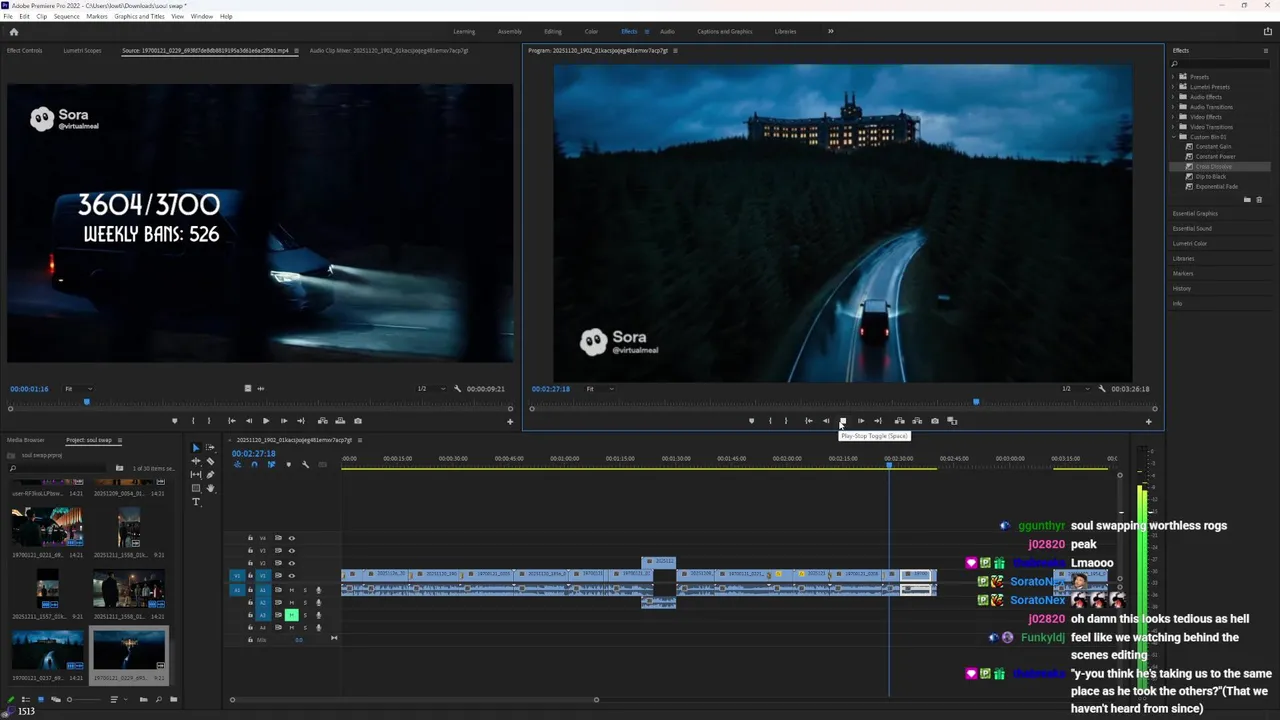This screenshot has width=1280, height=720.
Task: Open timeline display settings wrench
Action: [x=305, y=464]
